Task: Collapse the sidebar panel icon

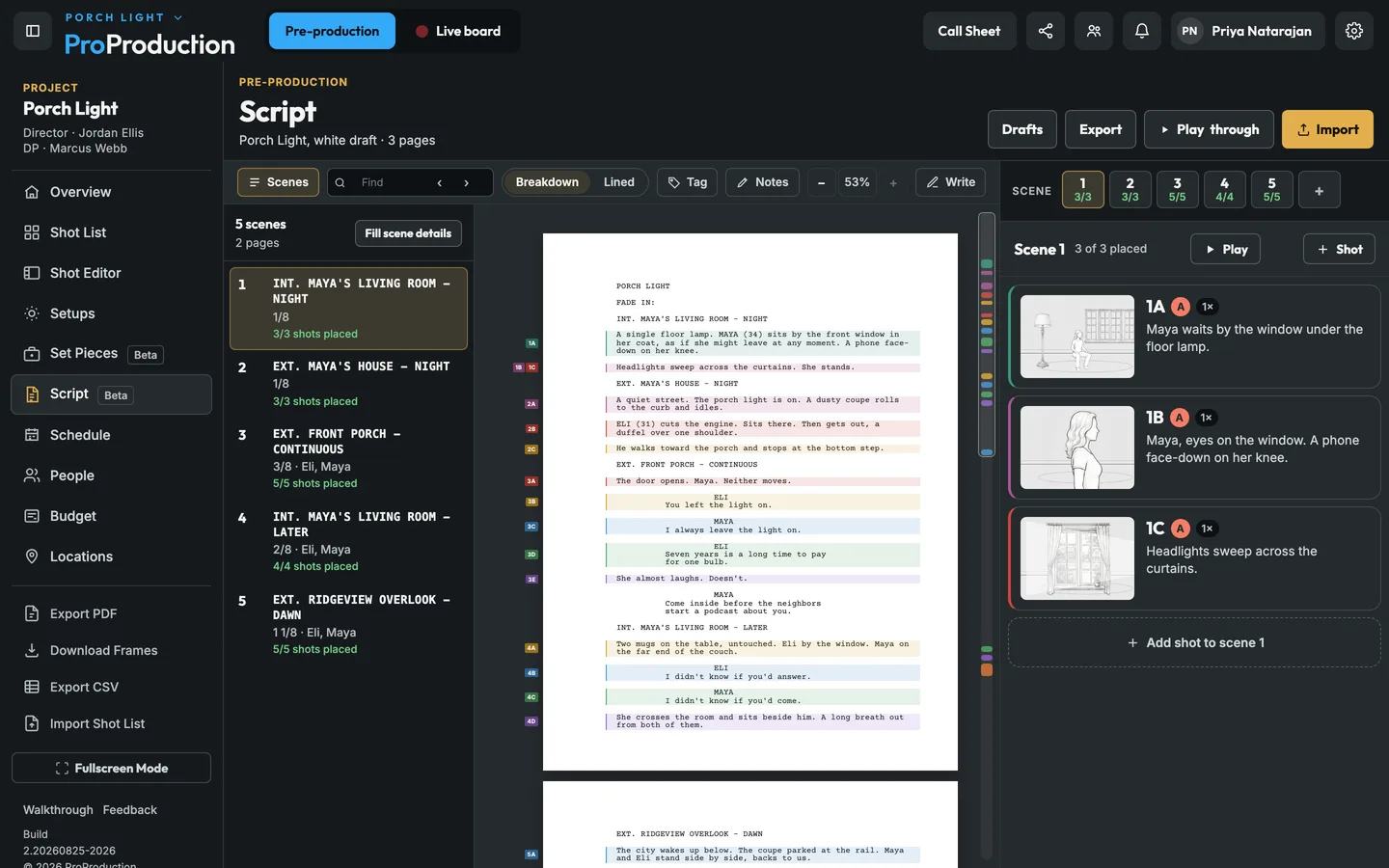Action: [x=33, y=31]
